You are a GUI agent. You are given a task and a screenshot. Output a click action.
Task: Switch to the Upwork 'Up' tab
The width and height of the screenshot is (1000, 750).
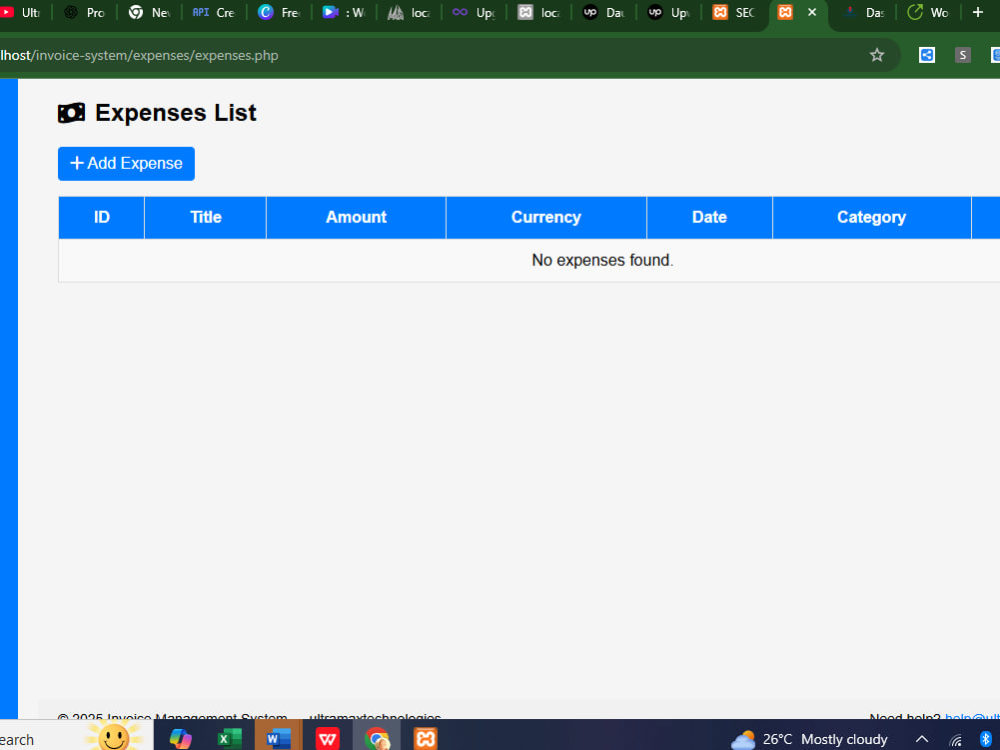point(668,12)
